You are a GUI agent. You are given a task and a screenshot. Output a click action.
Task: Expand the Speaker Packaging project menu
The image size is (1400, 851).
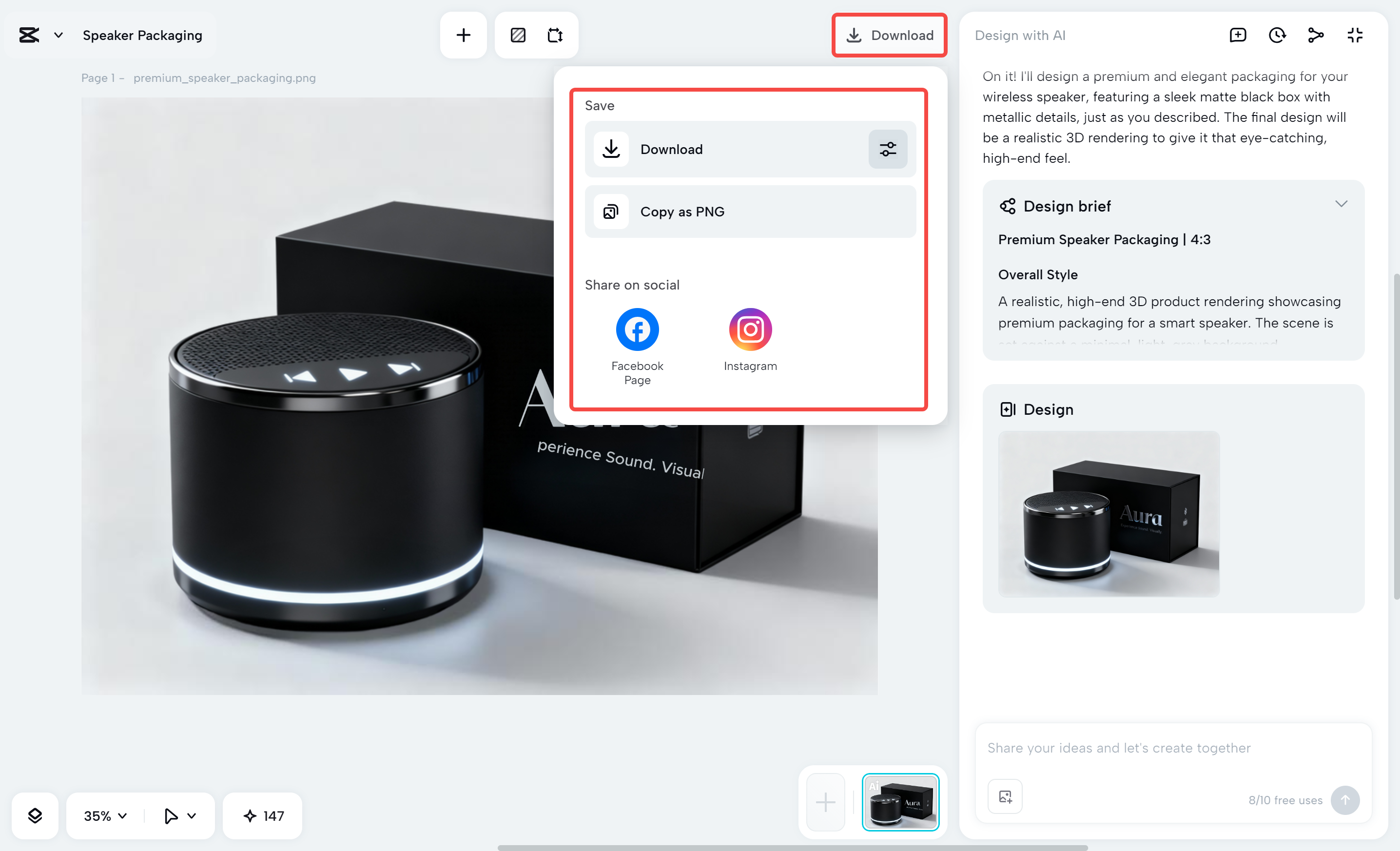58,35
